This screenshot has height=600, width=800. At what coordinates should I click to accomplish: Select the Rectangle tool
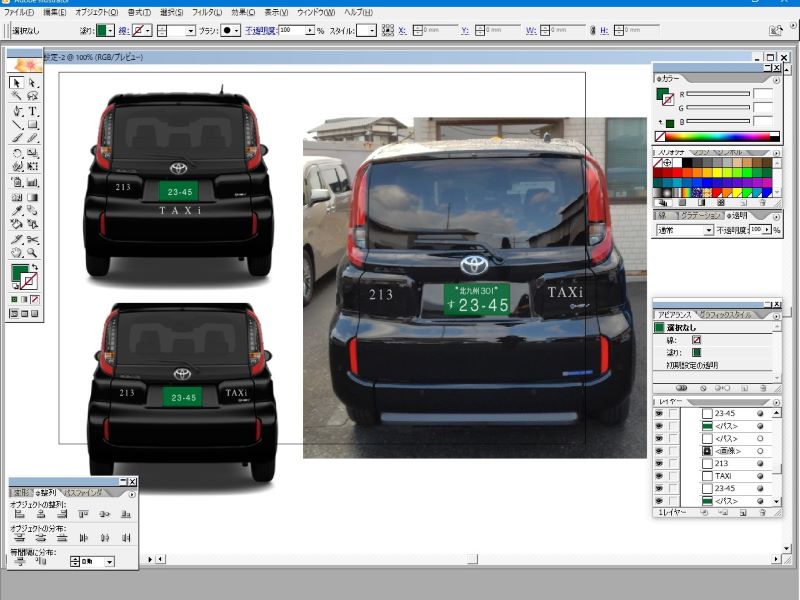[x=32, y=124]
